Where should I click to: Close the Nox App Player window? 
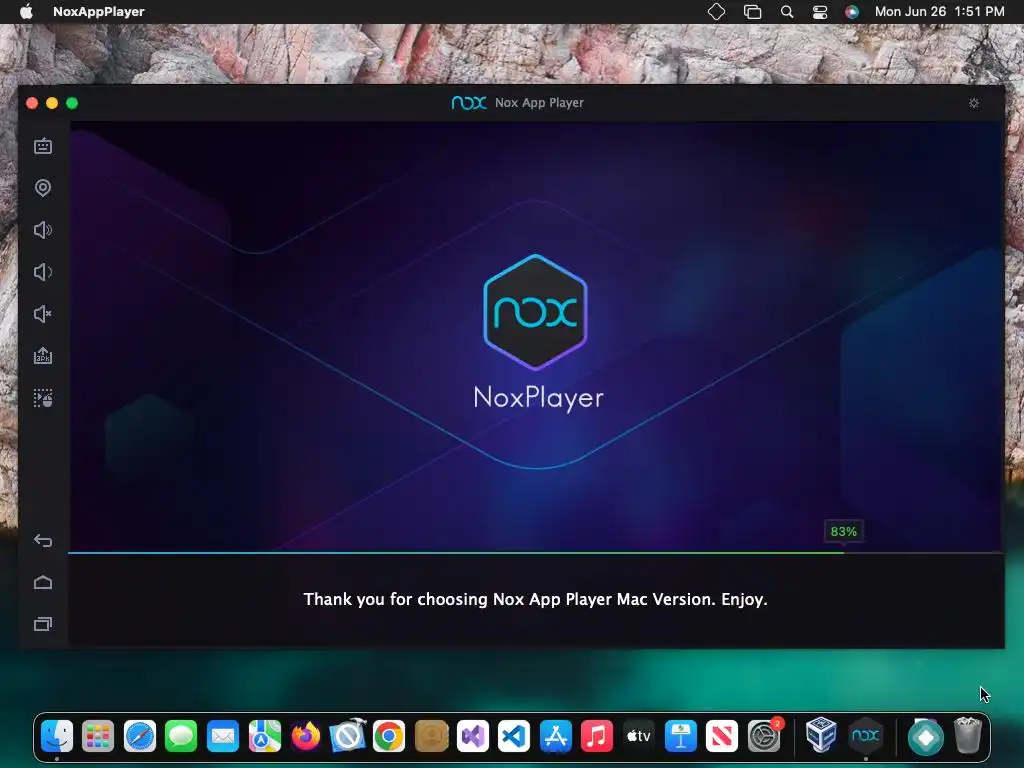point(32,103)
